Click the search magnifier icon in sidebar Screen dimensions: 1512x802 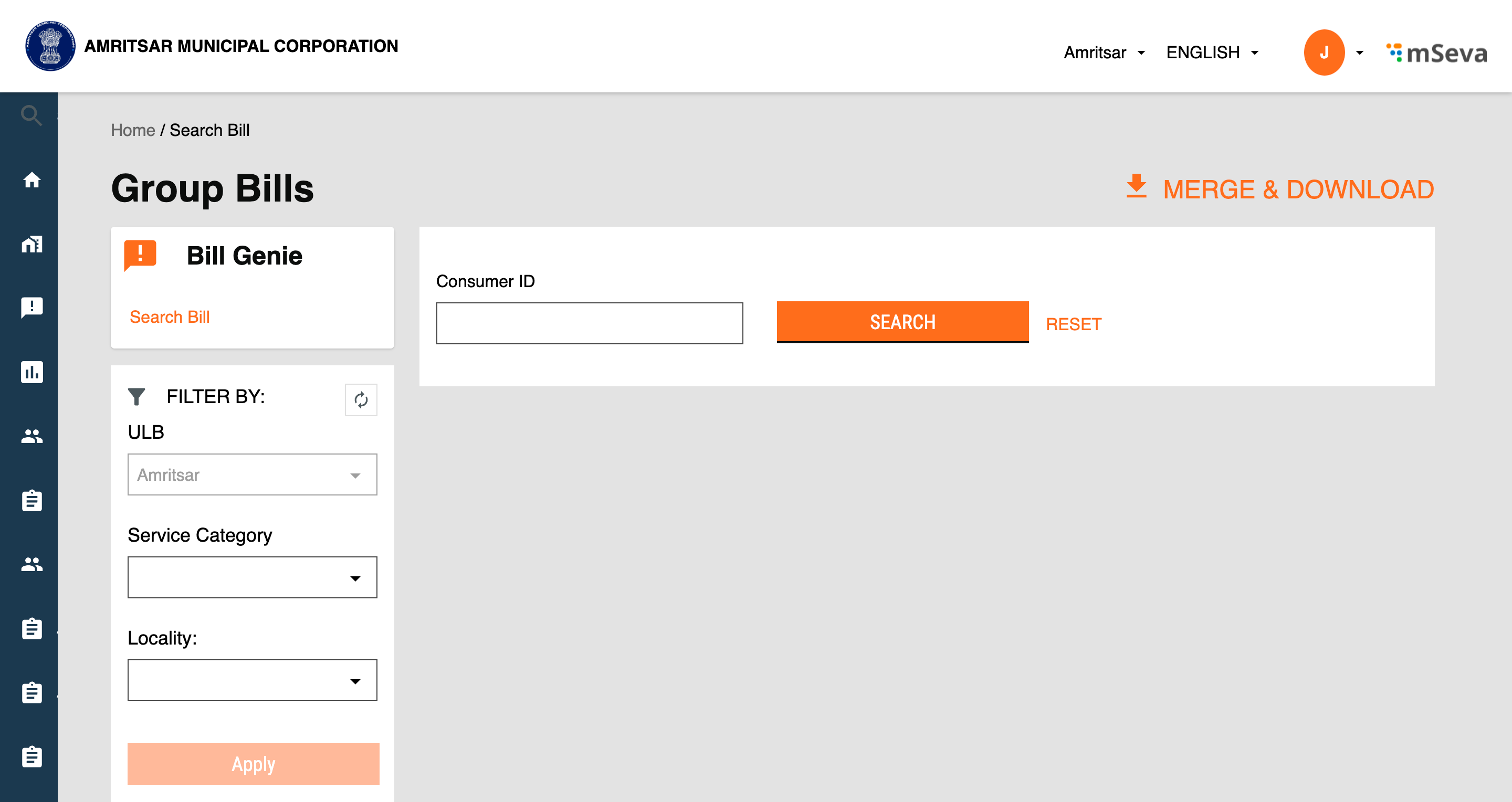[31, 115]
